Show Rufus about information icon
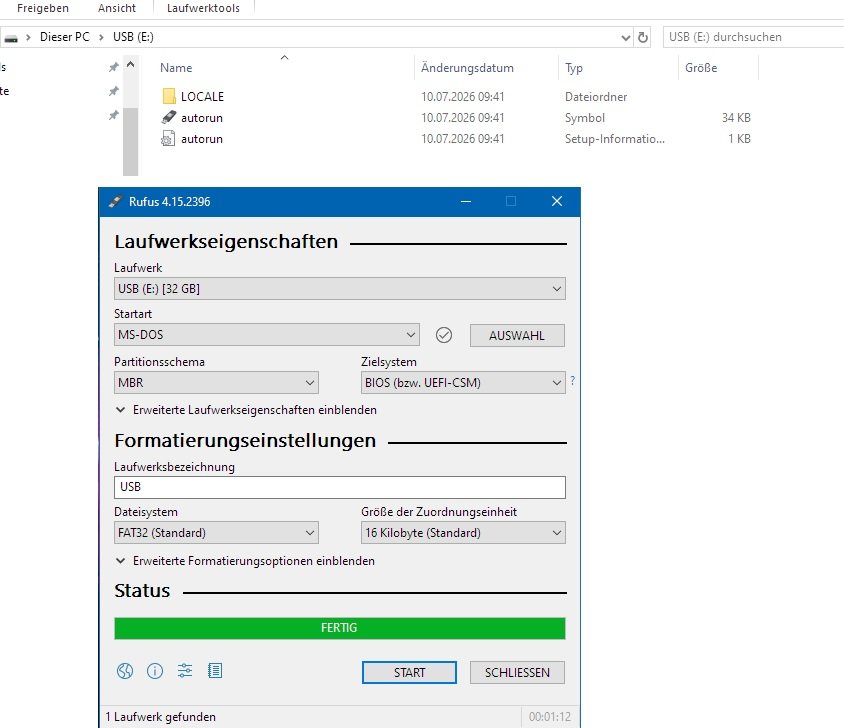 click(x=155, y=671)
